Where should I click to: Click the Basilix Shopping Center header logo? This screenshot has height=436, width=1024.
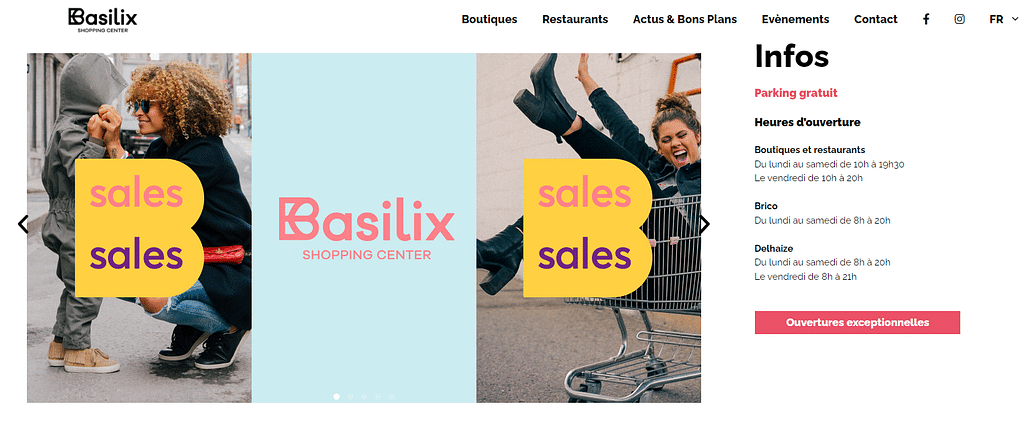tap(103, 20)
